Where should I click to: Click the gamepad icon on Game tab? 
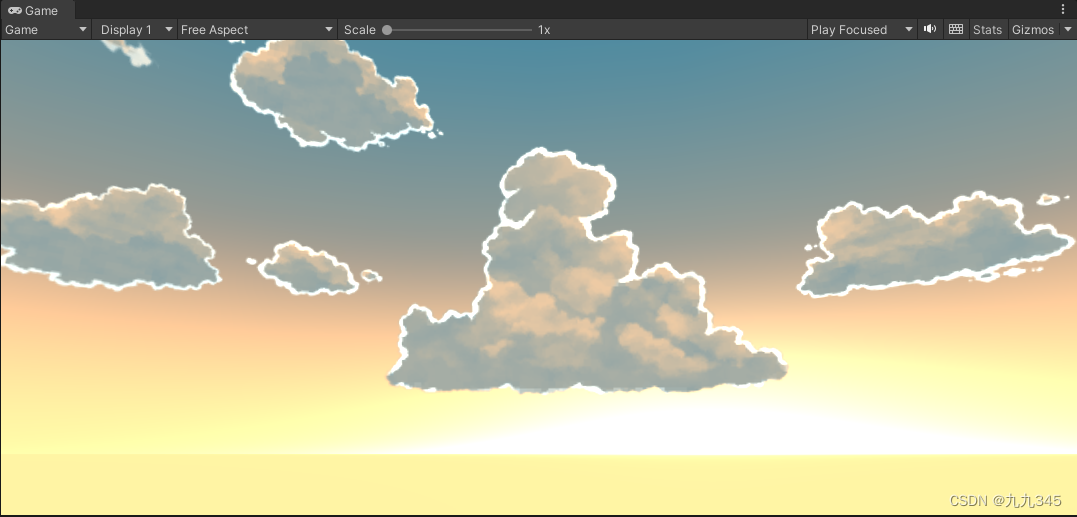tap(14, 10)
